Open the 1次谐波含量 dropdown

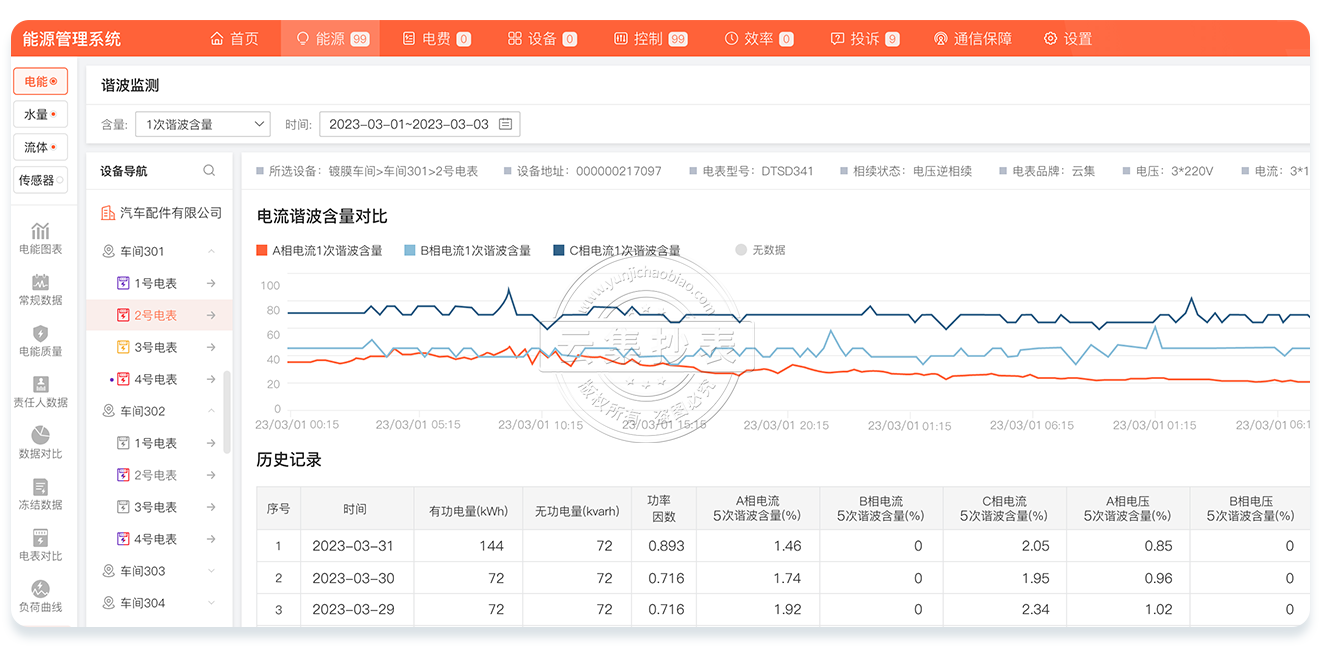(203, 125)
